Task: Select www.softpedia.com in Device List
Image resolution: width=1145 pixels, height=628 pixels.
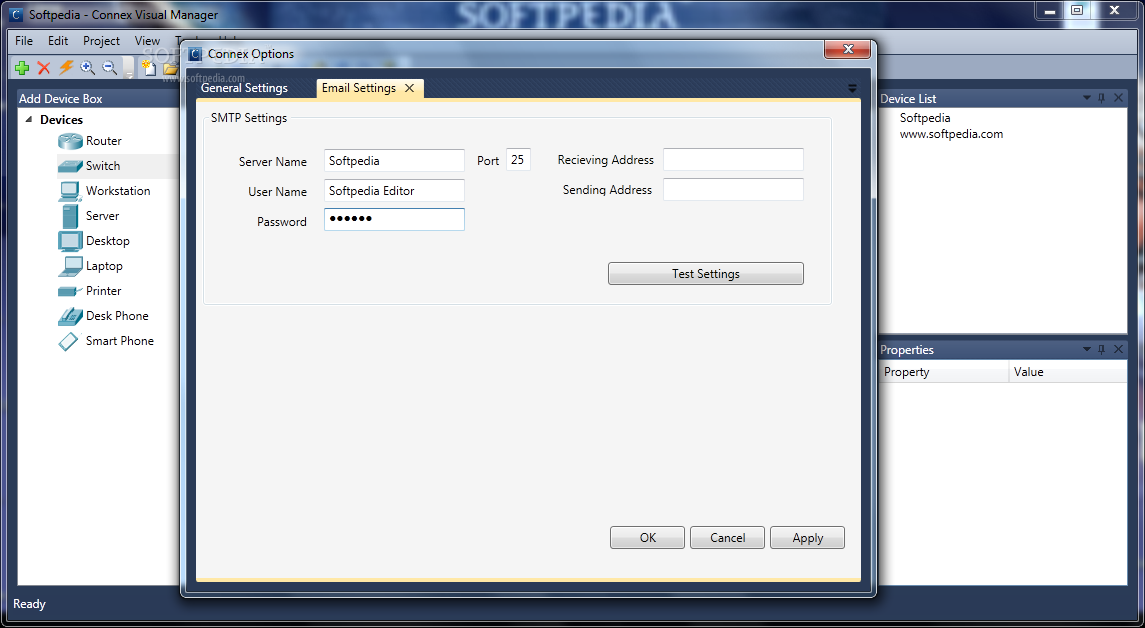Action: 951,134
